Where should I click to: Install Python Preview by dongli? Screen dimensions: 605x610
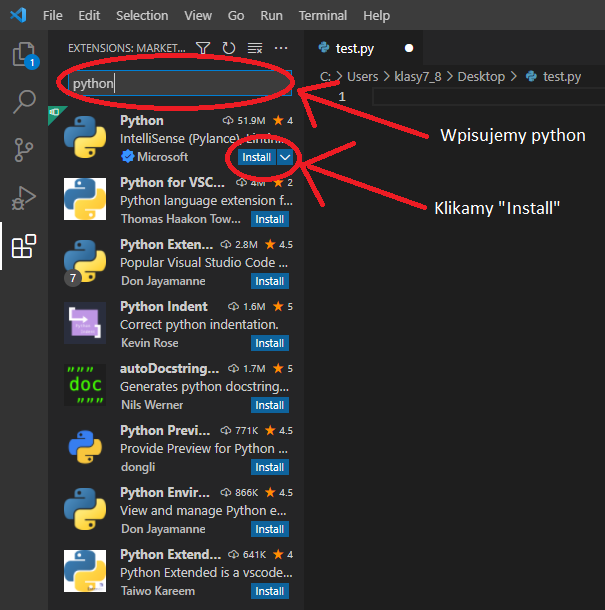point(270,467)
